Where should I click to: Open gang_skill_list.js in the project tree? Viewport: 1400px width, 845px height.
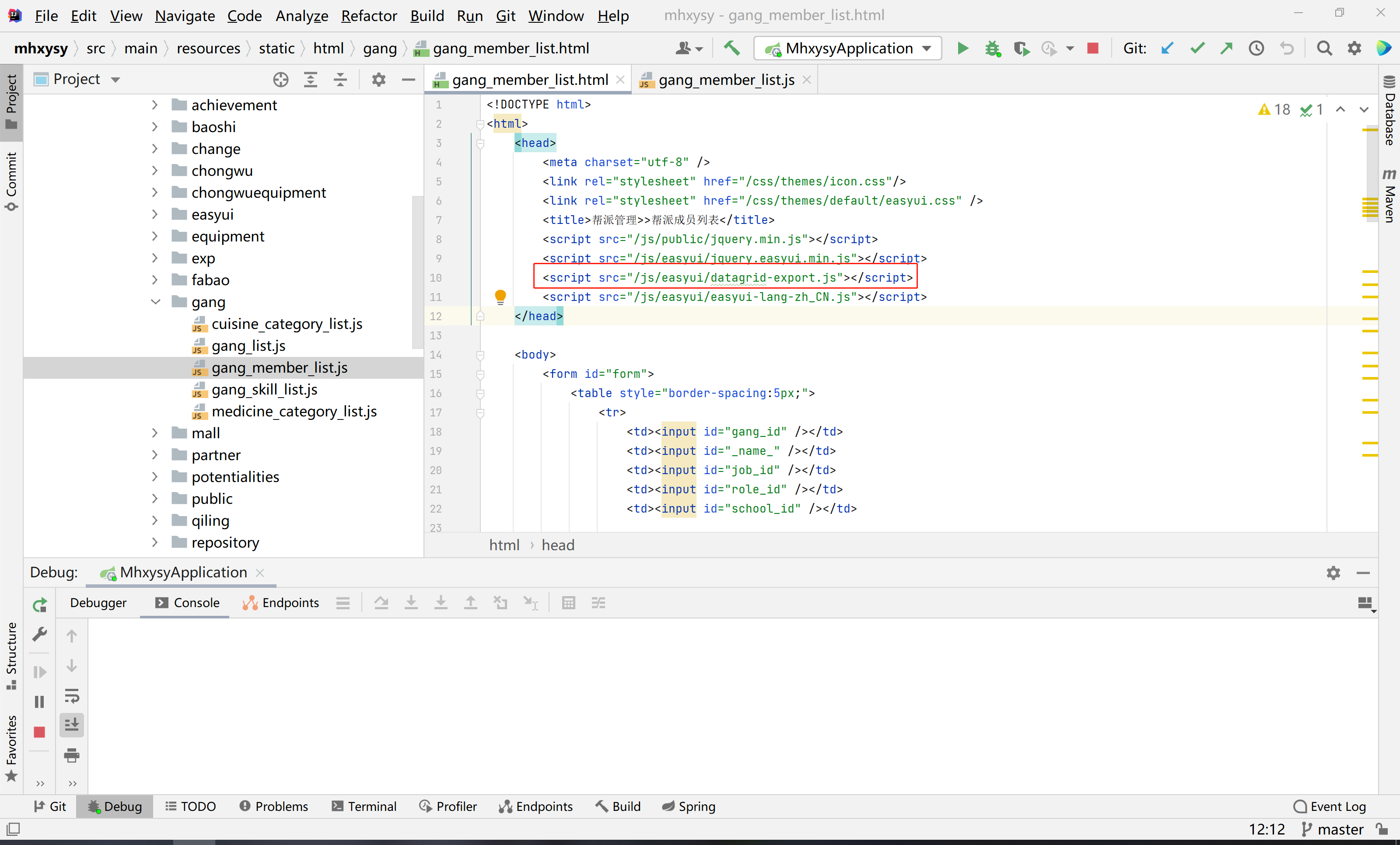264,390
